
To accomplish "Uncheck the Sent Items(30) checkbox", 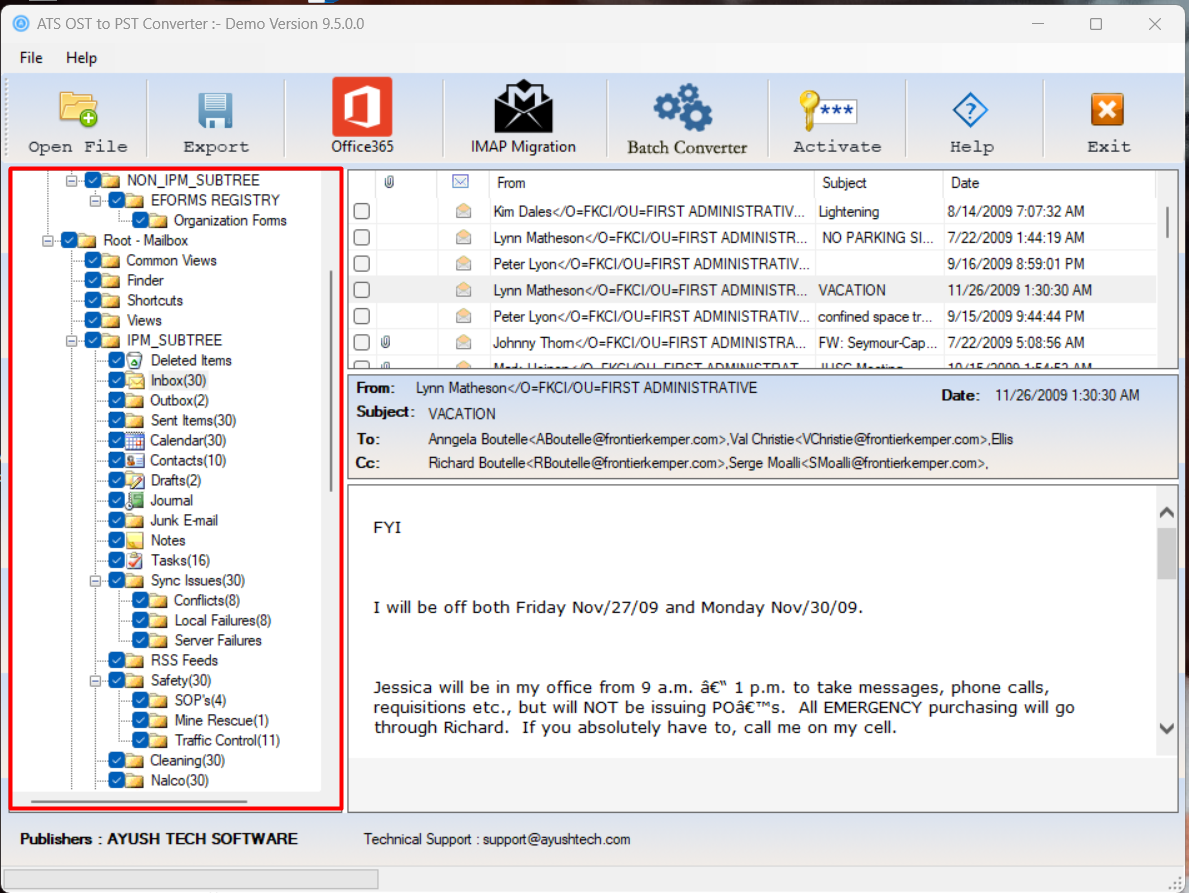I will (117, 421).
